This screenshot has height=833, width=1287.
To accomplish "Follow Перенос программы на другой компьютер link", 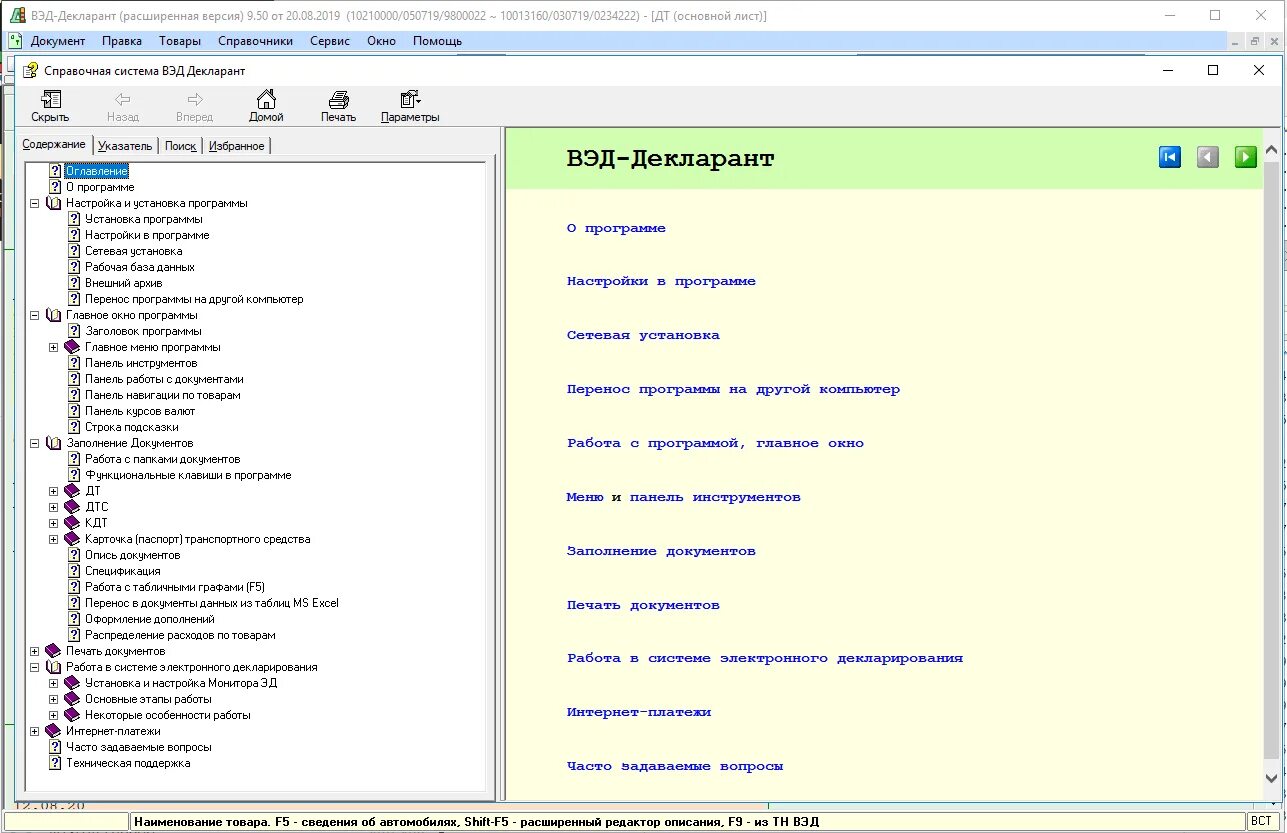I will [x=733, y=389].
